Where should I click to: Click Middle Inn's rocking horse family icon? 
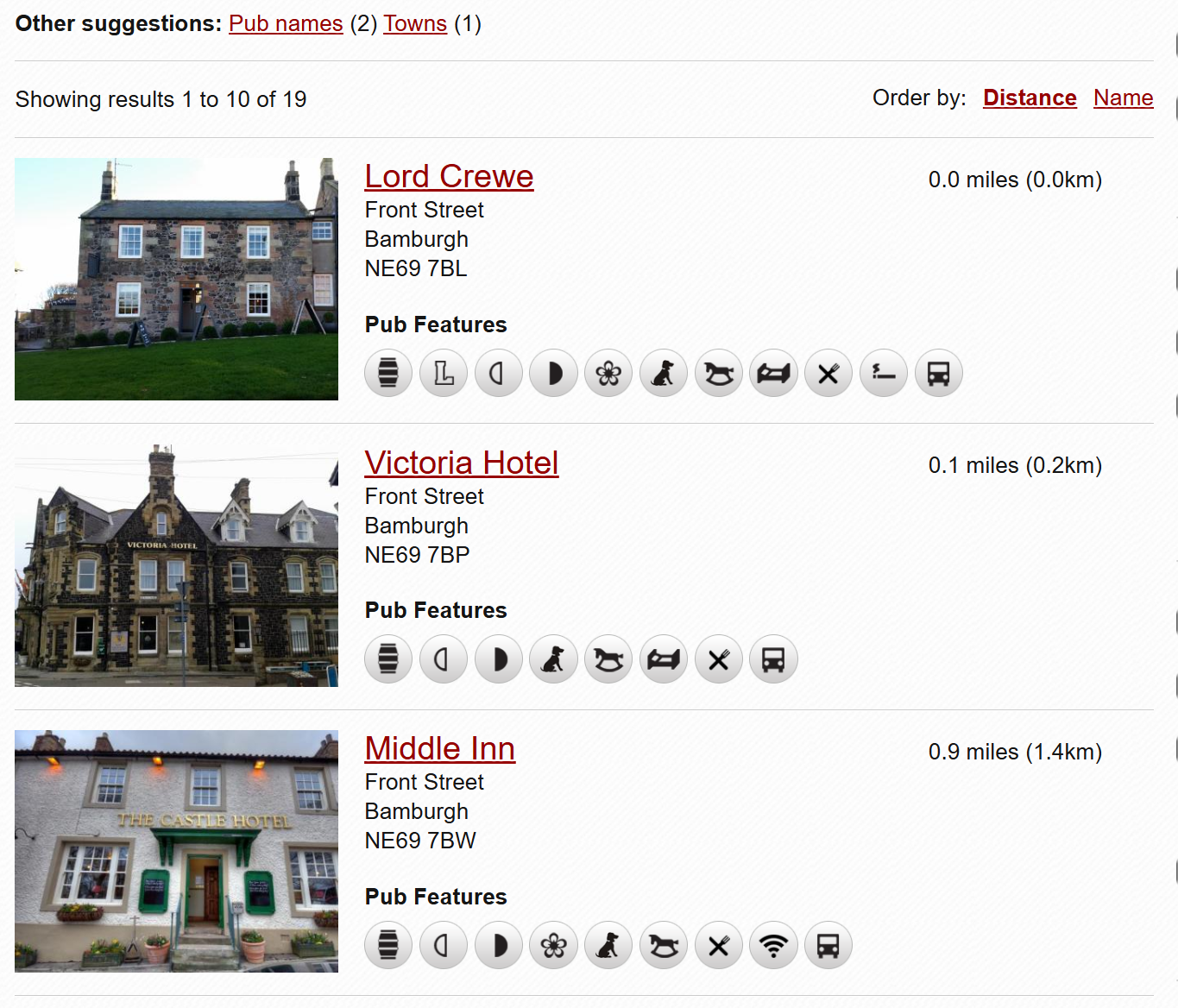tap(664, 946)
